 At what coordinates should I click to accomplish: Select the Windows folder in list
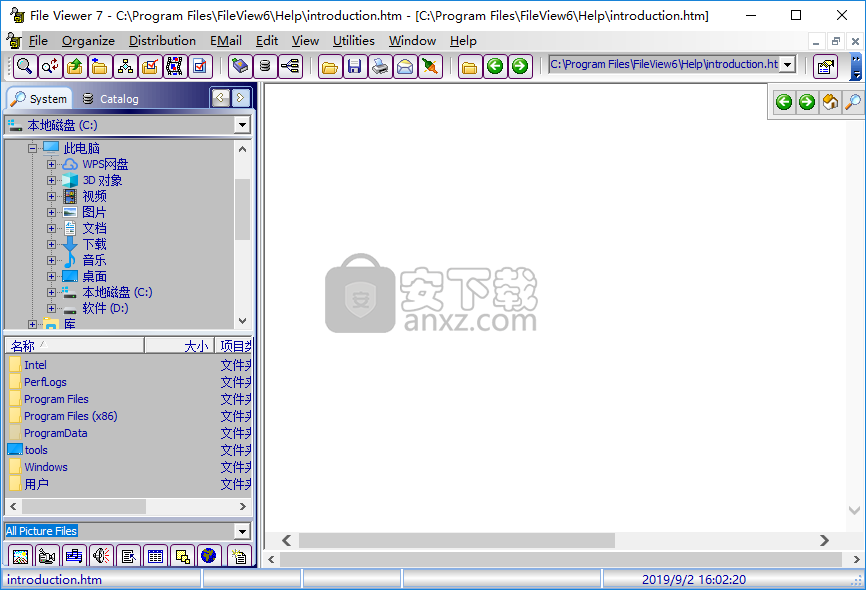(46, 467)
